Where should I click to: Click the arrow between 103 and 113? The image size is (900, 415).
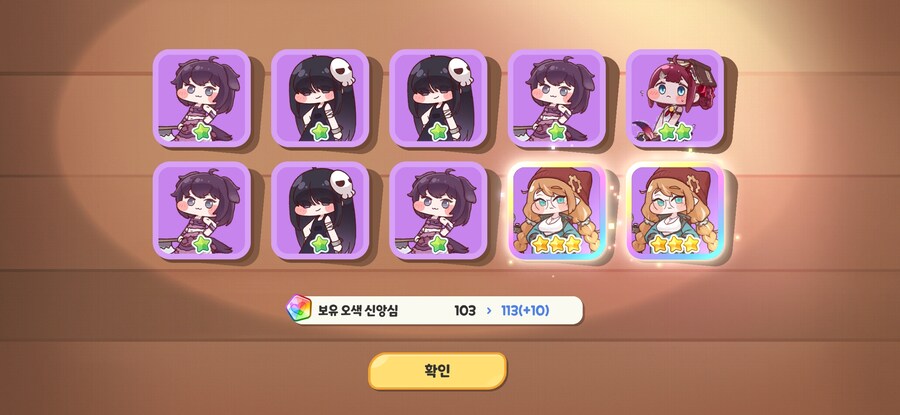(x=489, y=311)
